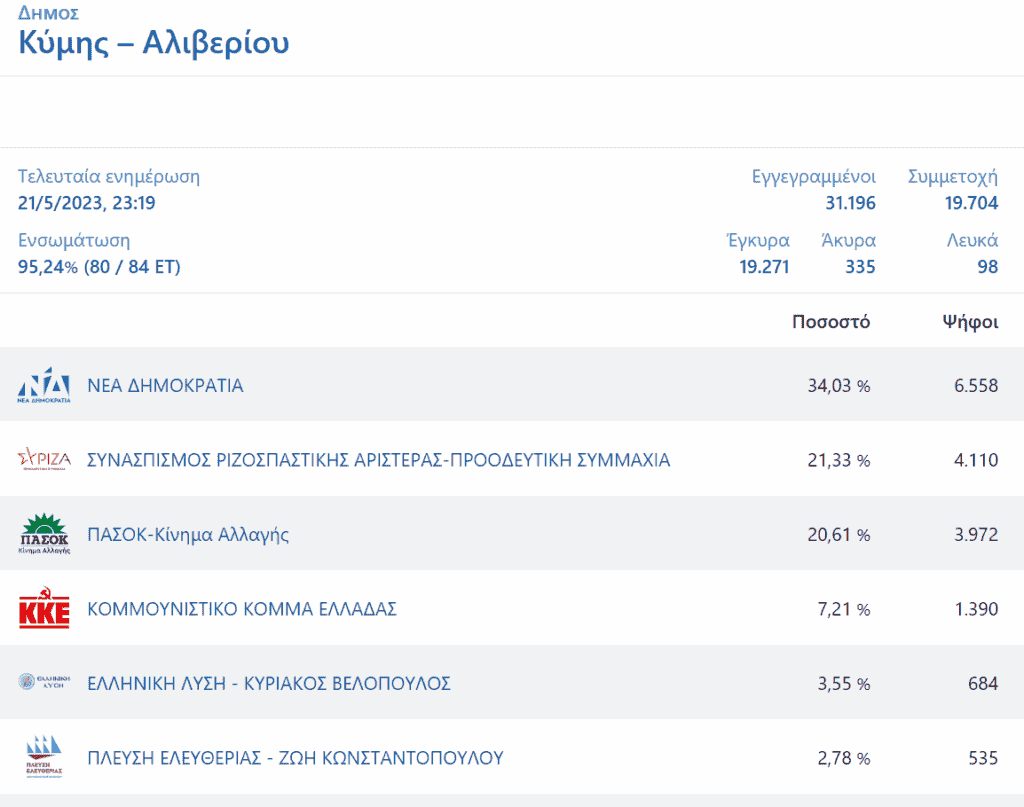Open ΚΟΜΜΟΥΝΙΣΤΙΚΟ ΚΟΜΜΑ ΕΛΛΑΔΑΣ party link
Screen dimensions: 1024x807
tap(242, 609)
